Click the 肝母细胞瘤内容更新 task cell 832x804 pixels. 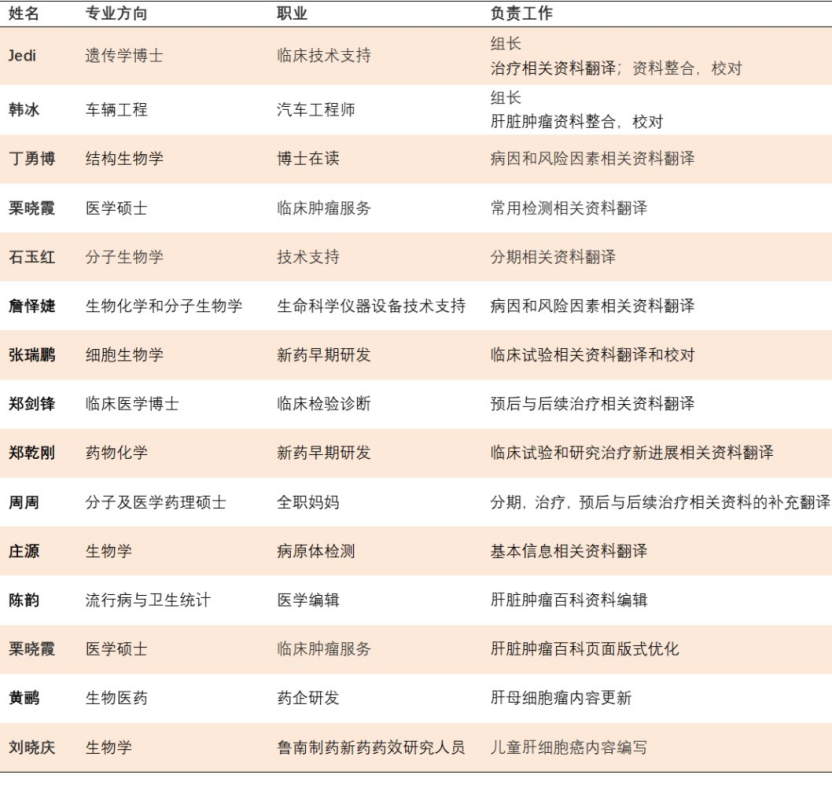tap(561, 698)
